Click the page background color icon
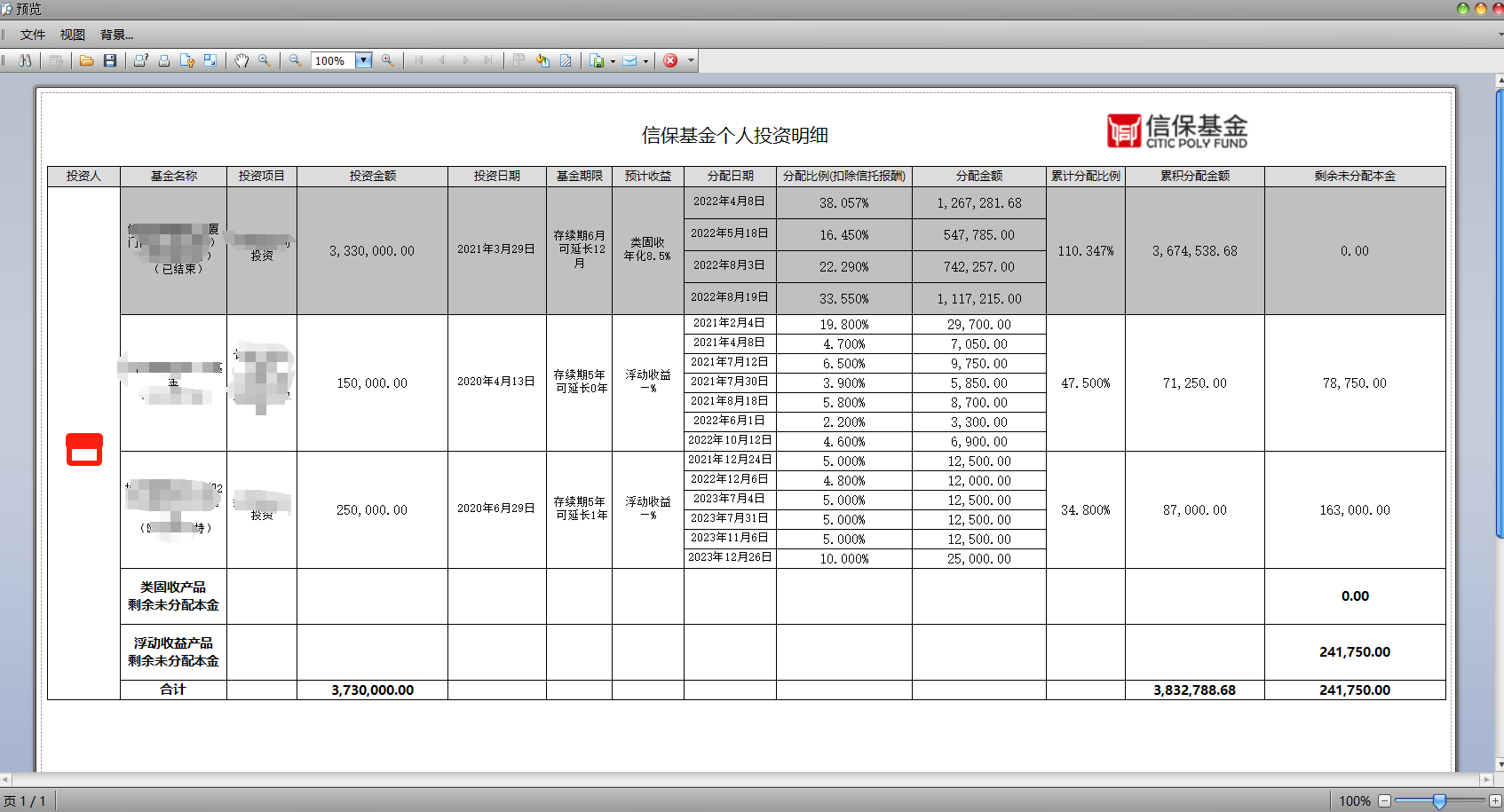 click(x=542, y=60)
